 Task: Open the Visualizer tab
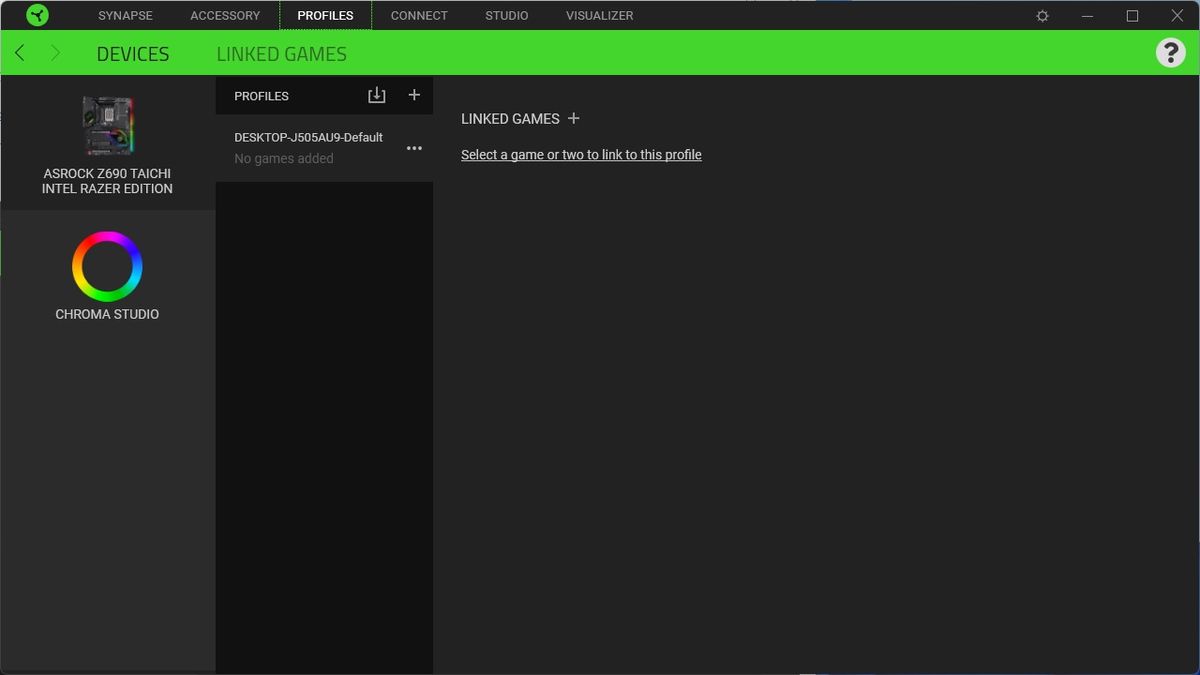point(600,16)
